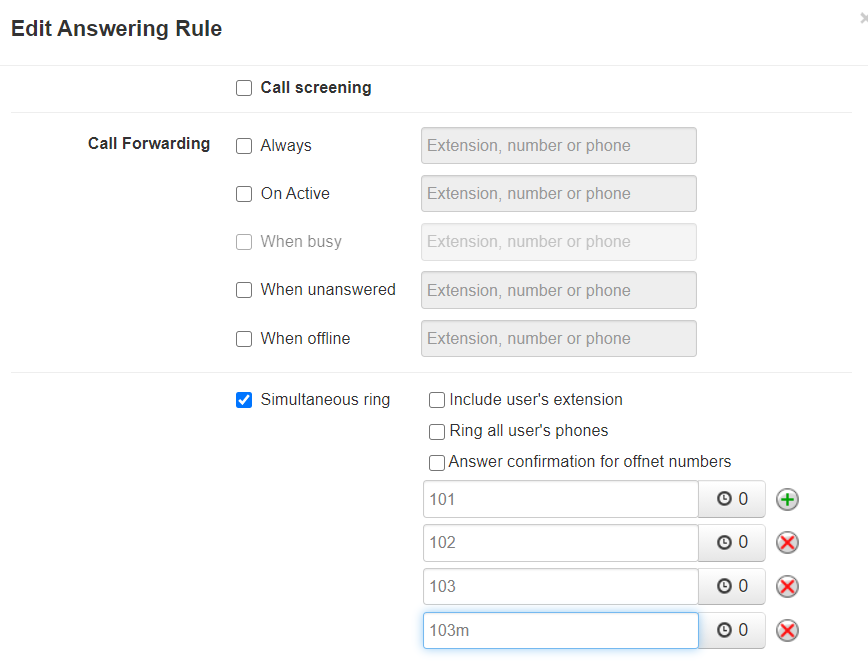Screen dimensions: 868x664
Task: Uncheck Simultaneous ring
Action: [x=244, y=400]
